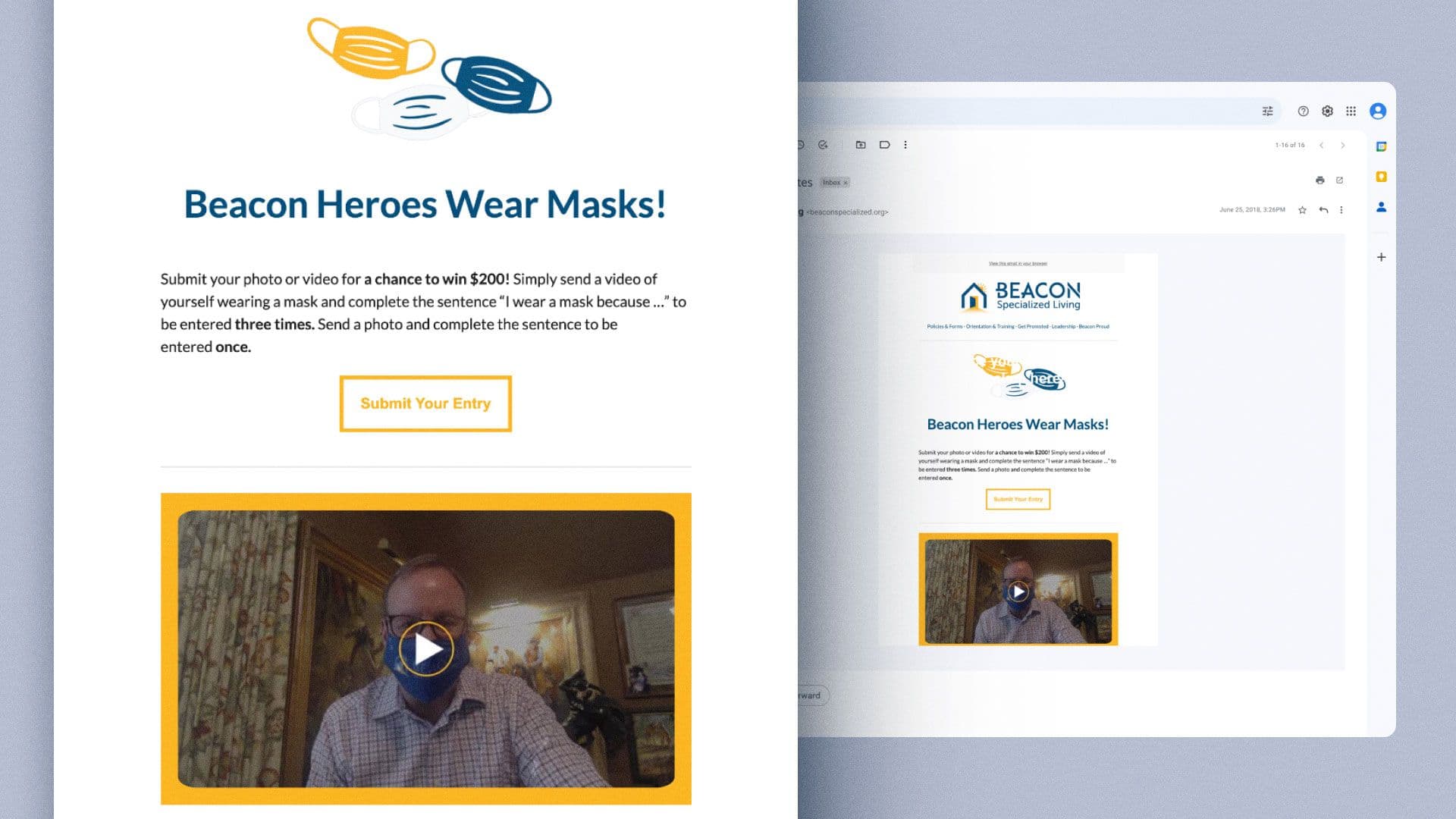
Task: Go to older email arrow
Action: click(1343, 146)
